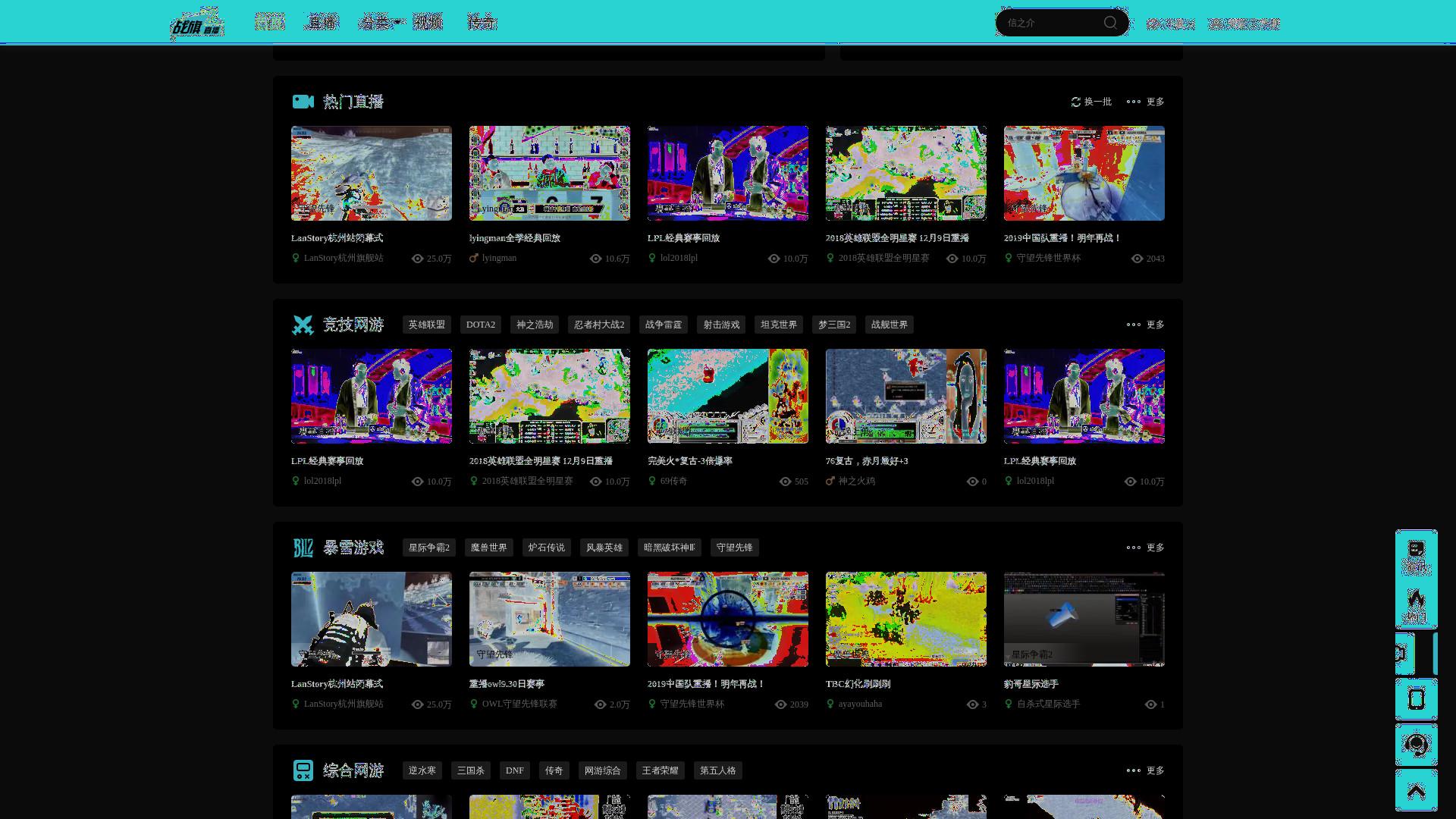Select the 暗黑破坏神Ⅲ category tag
The width and height of the screenshot is (1456, 819).
pyautogui.click(x=670, y=548)
